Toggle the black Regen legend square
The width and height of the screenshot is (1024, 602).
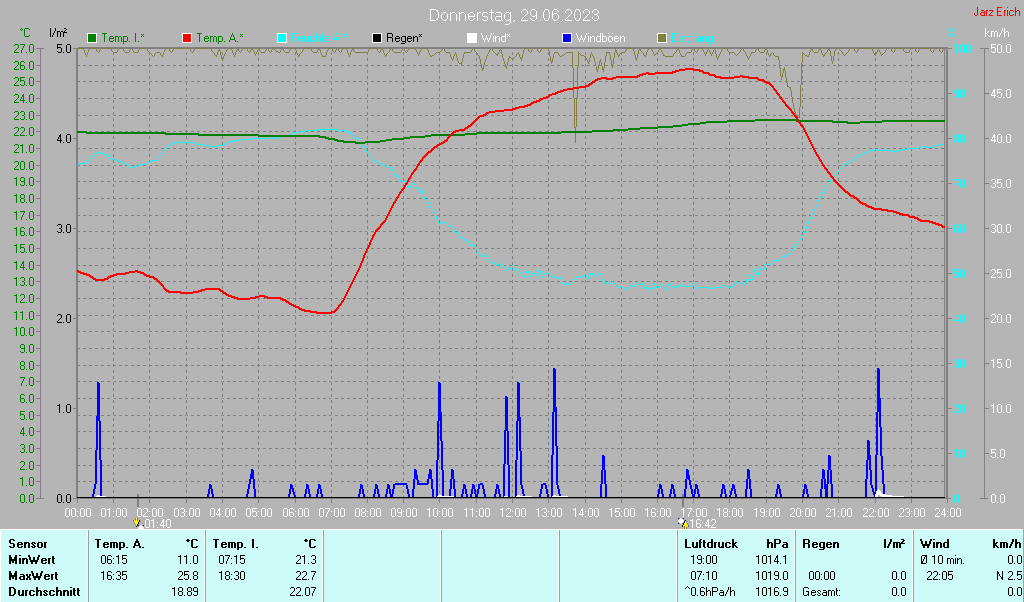pos(377,39)
